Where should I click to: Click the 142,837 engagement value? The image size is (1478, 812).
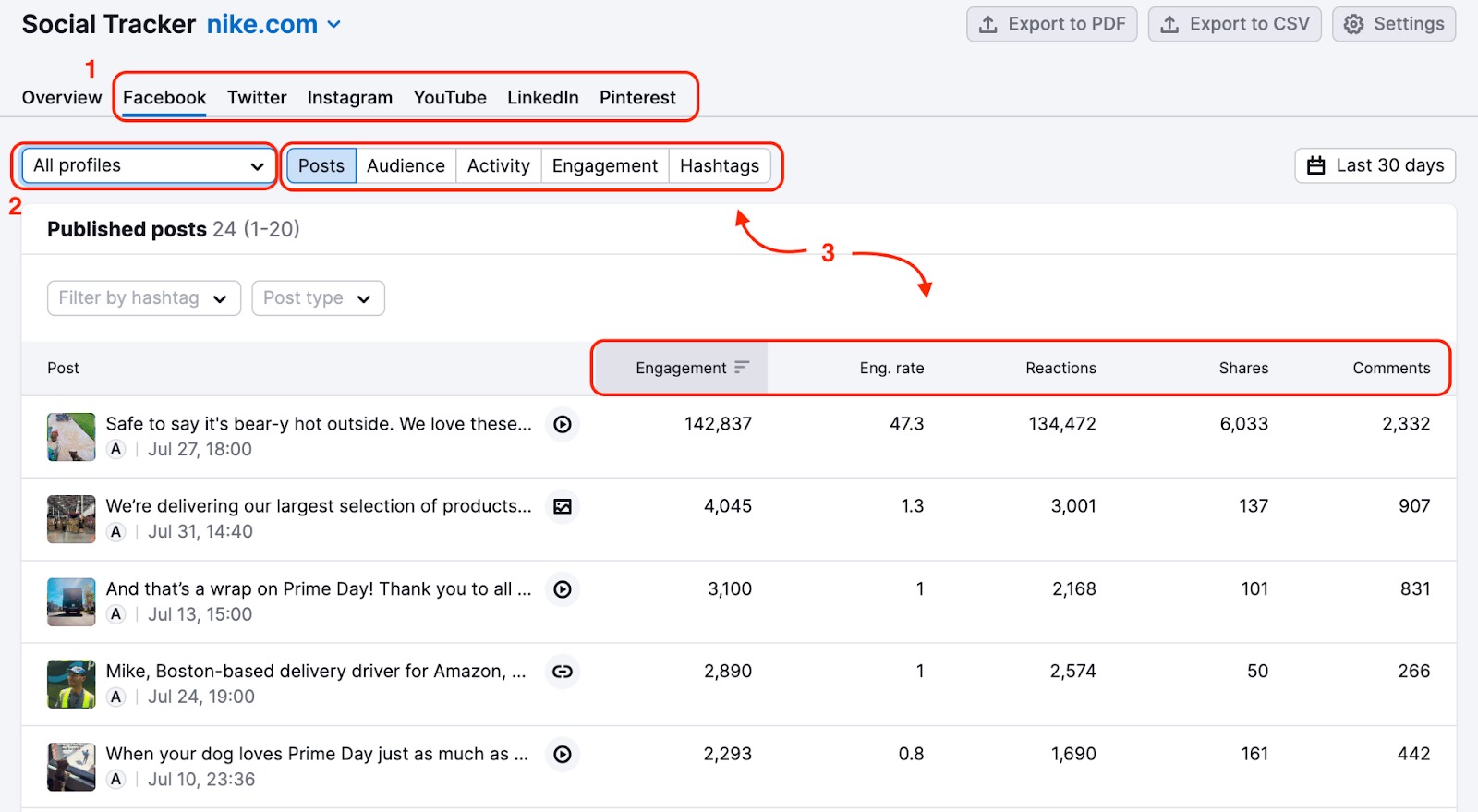pos(718,424)
